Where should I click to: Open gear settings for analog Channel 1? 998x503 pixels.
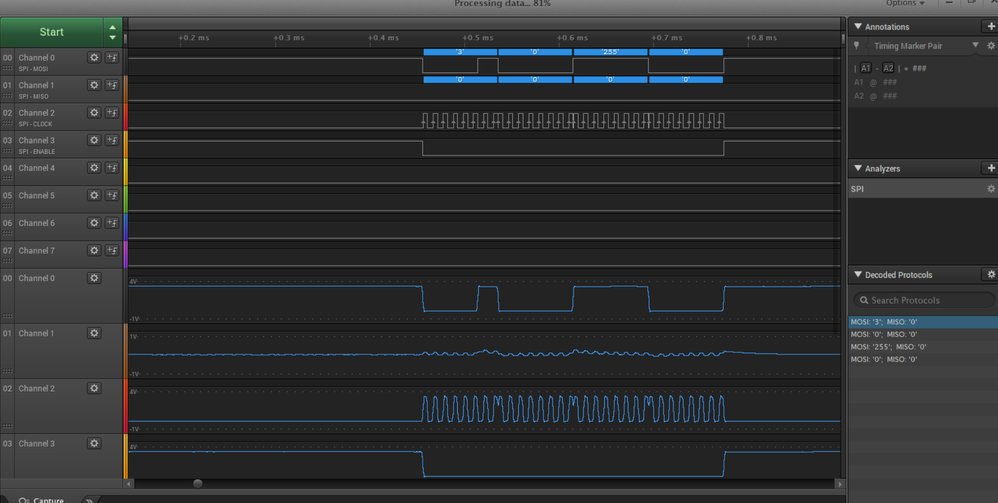point(94,333)
